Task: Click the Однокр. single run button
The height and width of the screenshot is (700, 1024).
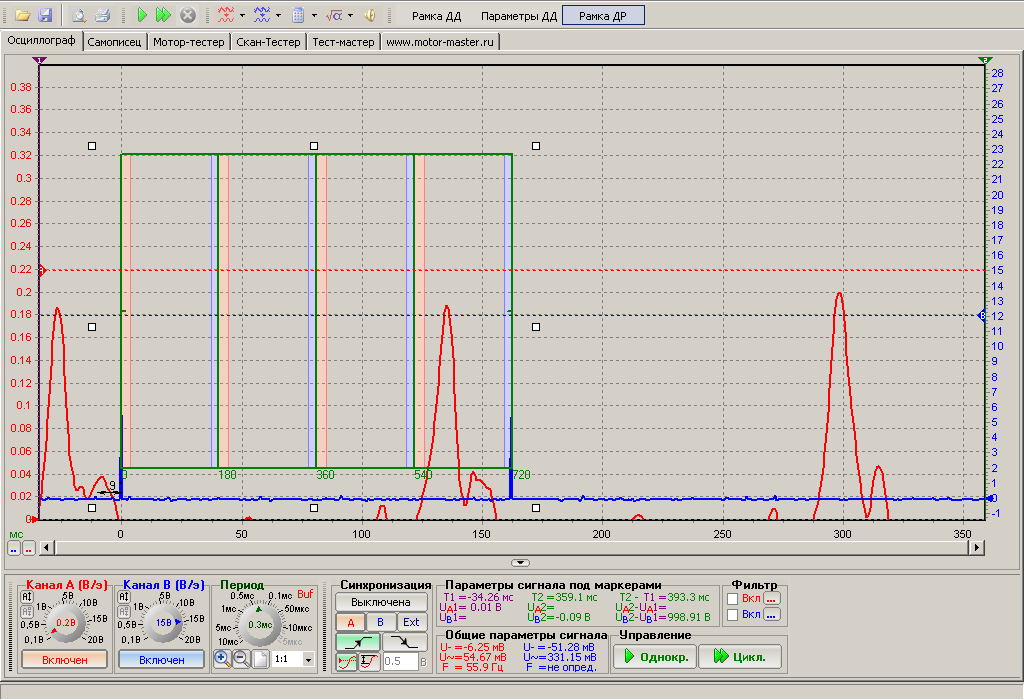Action: pos(655,656)
